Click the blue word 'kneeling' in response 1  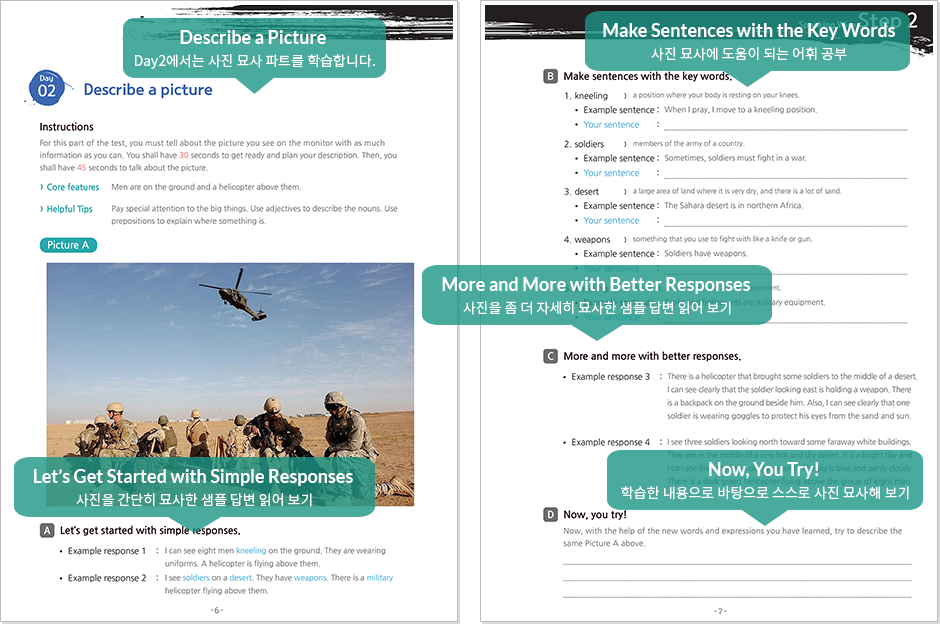point(251,550)
